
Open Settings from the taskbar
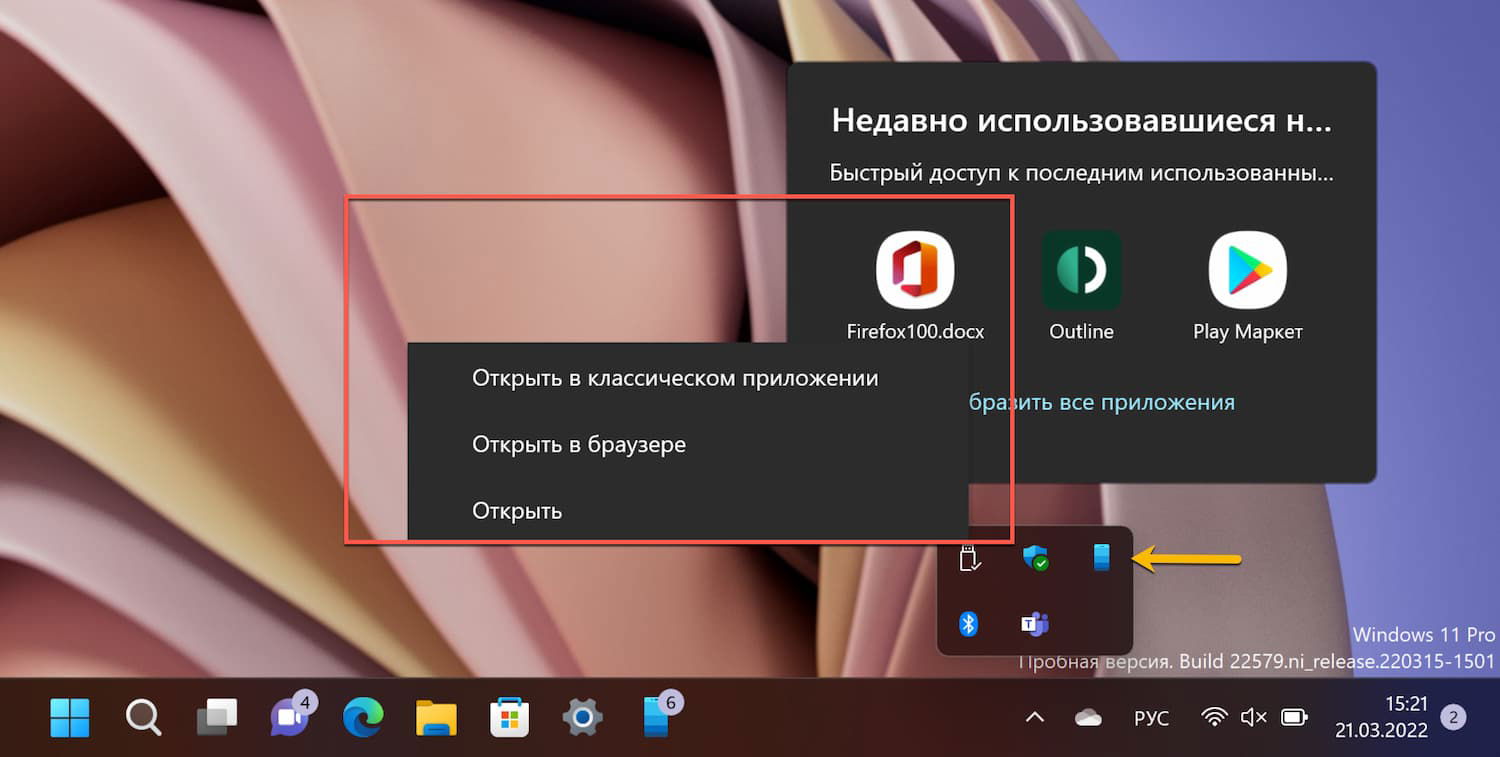[x=581, y=717]
